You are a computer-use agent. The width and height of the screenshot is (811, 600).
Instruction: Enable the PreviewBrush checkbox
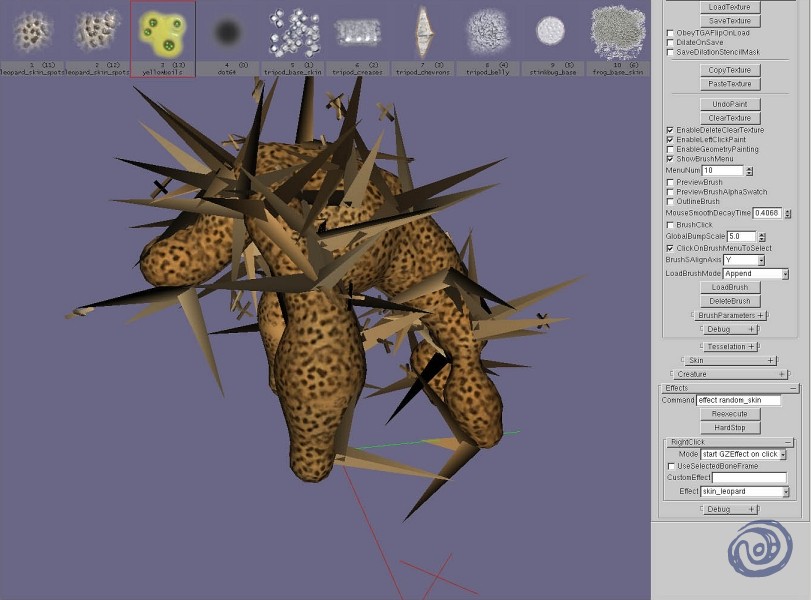point(670,183)
